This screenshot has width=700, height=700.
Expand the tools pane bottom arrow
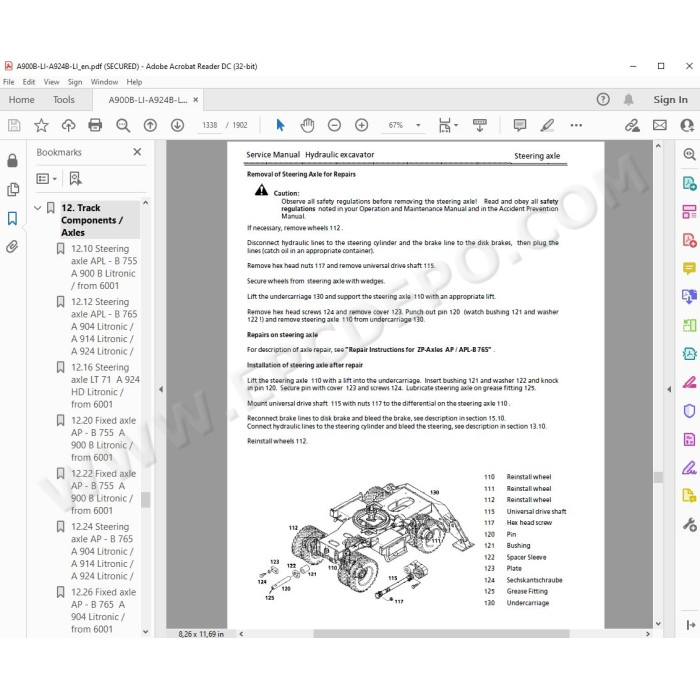(x=690, y=625)
